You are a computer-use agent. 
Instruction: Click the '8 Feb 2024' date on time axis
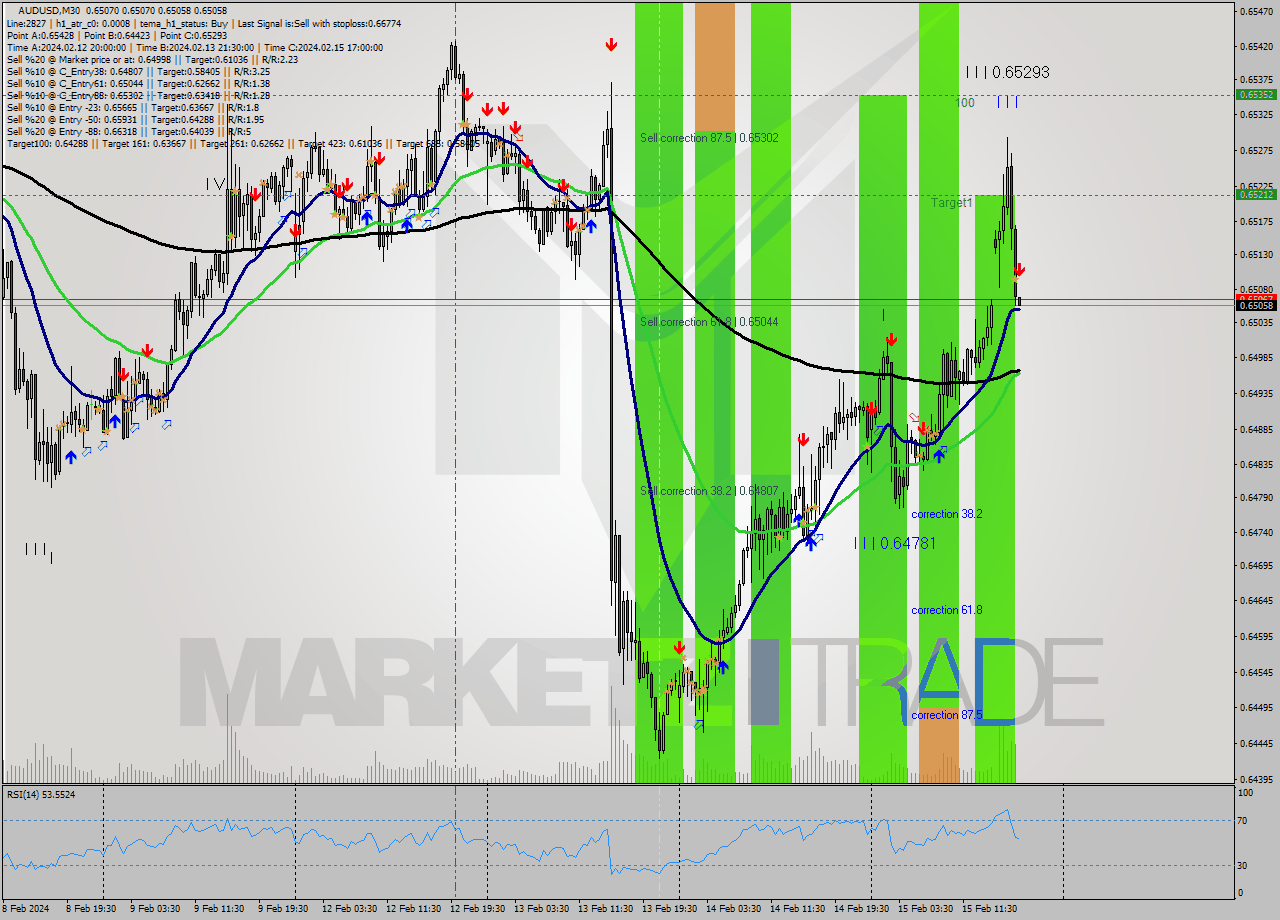point(26,909)
